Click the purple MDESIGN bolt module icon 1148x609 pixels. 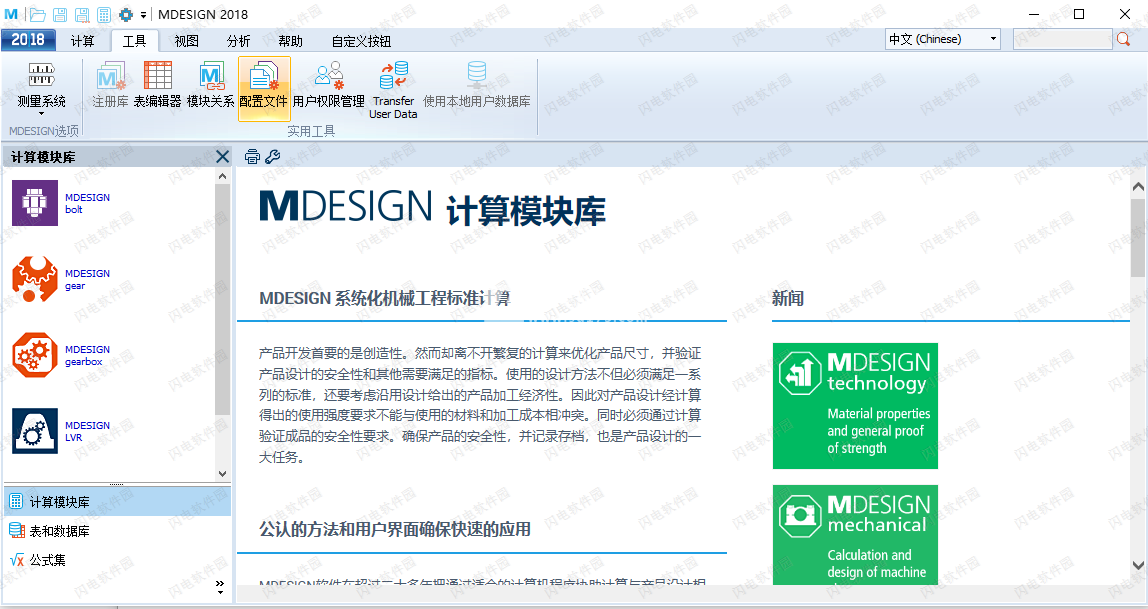(x=34, y=203)
